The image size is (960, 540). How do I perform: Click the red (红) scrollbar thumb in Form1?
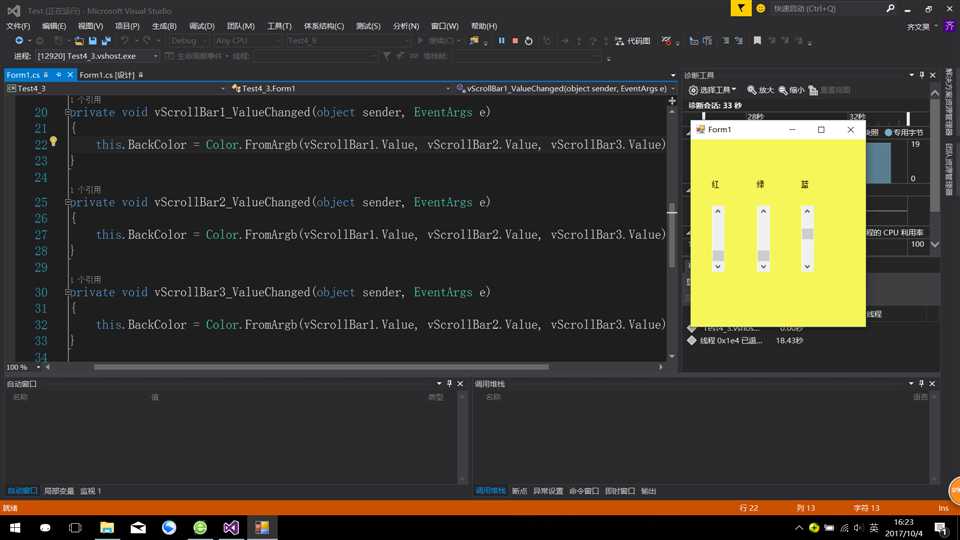click(718, 255)
